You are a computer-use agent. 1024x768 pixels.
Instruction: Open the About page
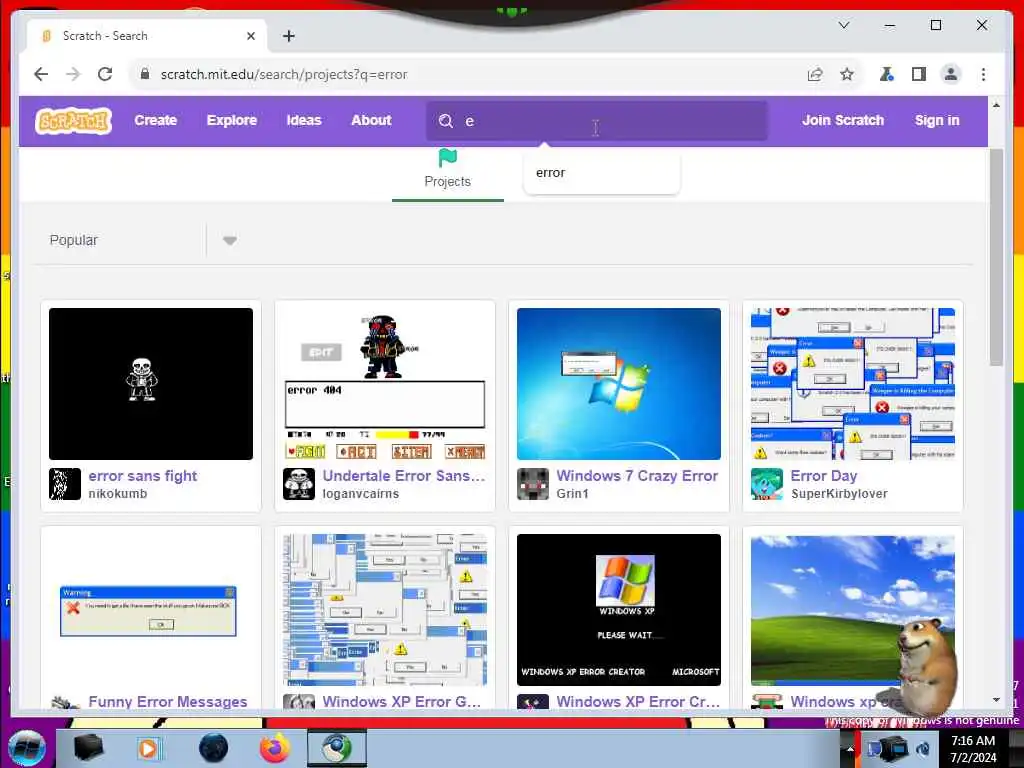(371, 120)
